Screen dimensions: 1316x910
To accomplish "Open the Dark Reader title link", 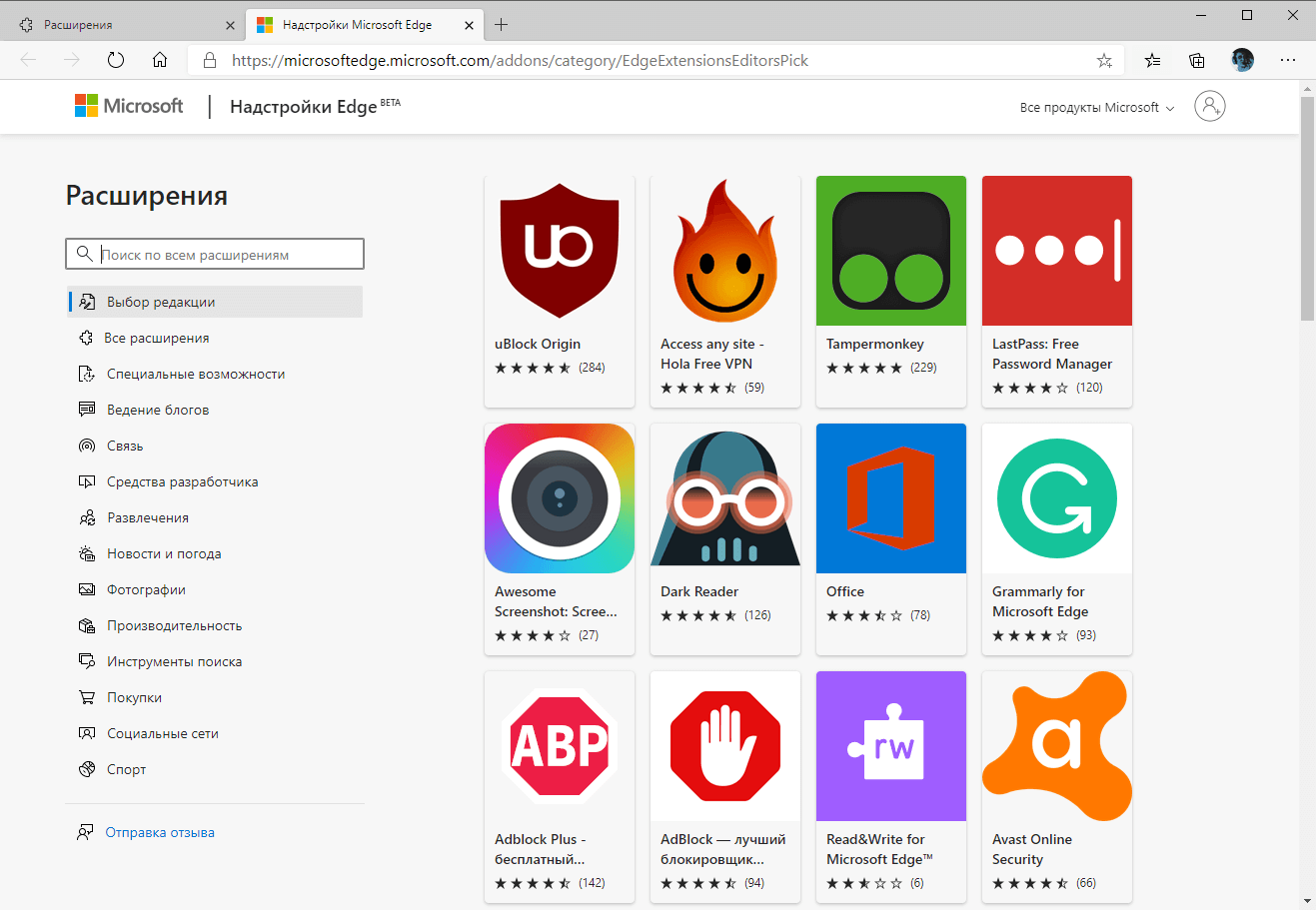I will [x=699, y=591].
